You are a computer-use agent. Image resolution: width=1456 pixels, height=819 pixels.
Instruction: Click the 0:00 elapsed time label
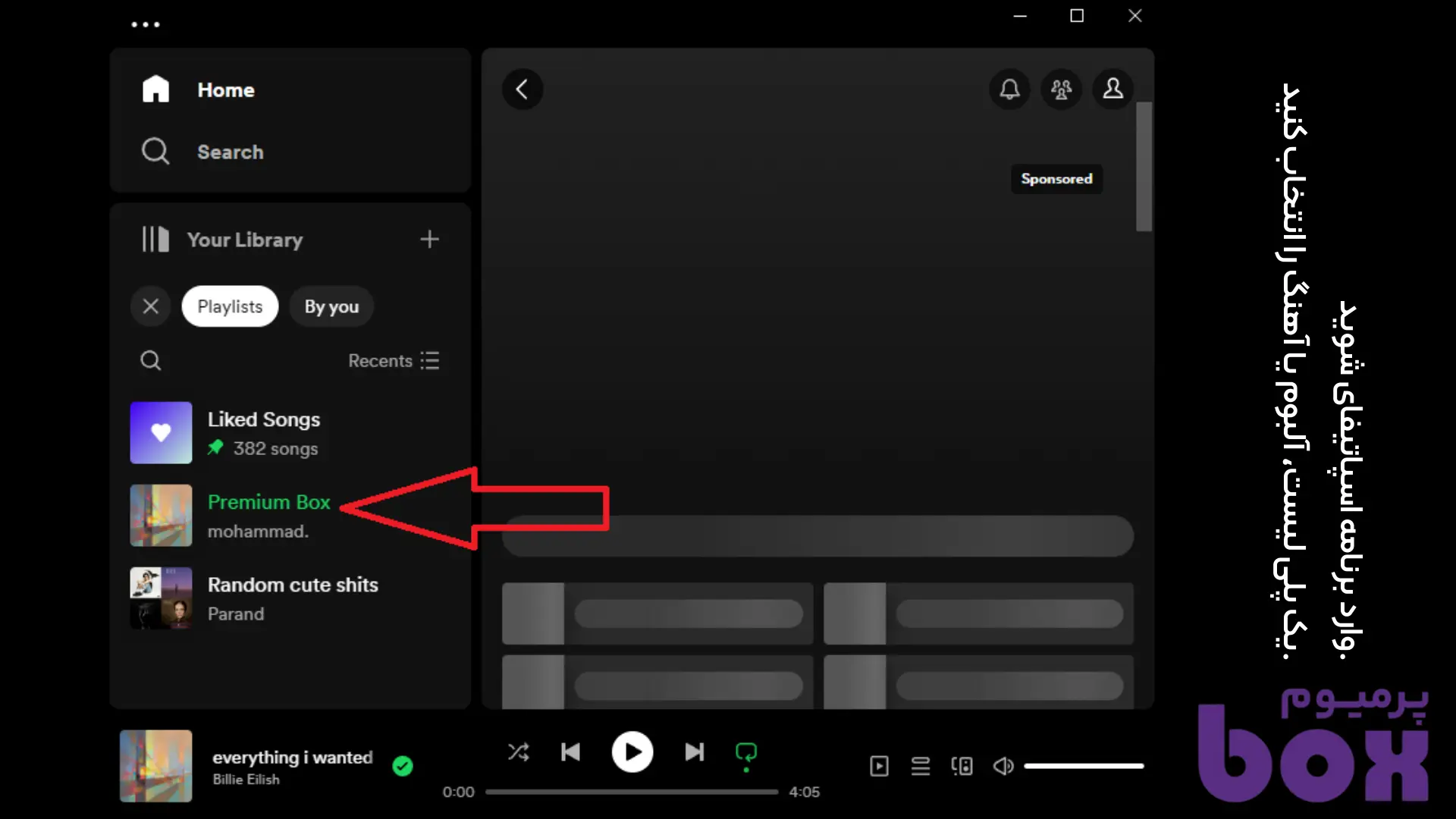click(x=459, y=792)
